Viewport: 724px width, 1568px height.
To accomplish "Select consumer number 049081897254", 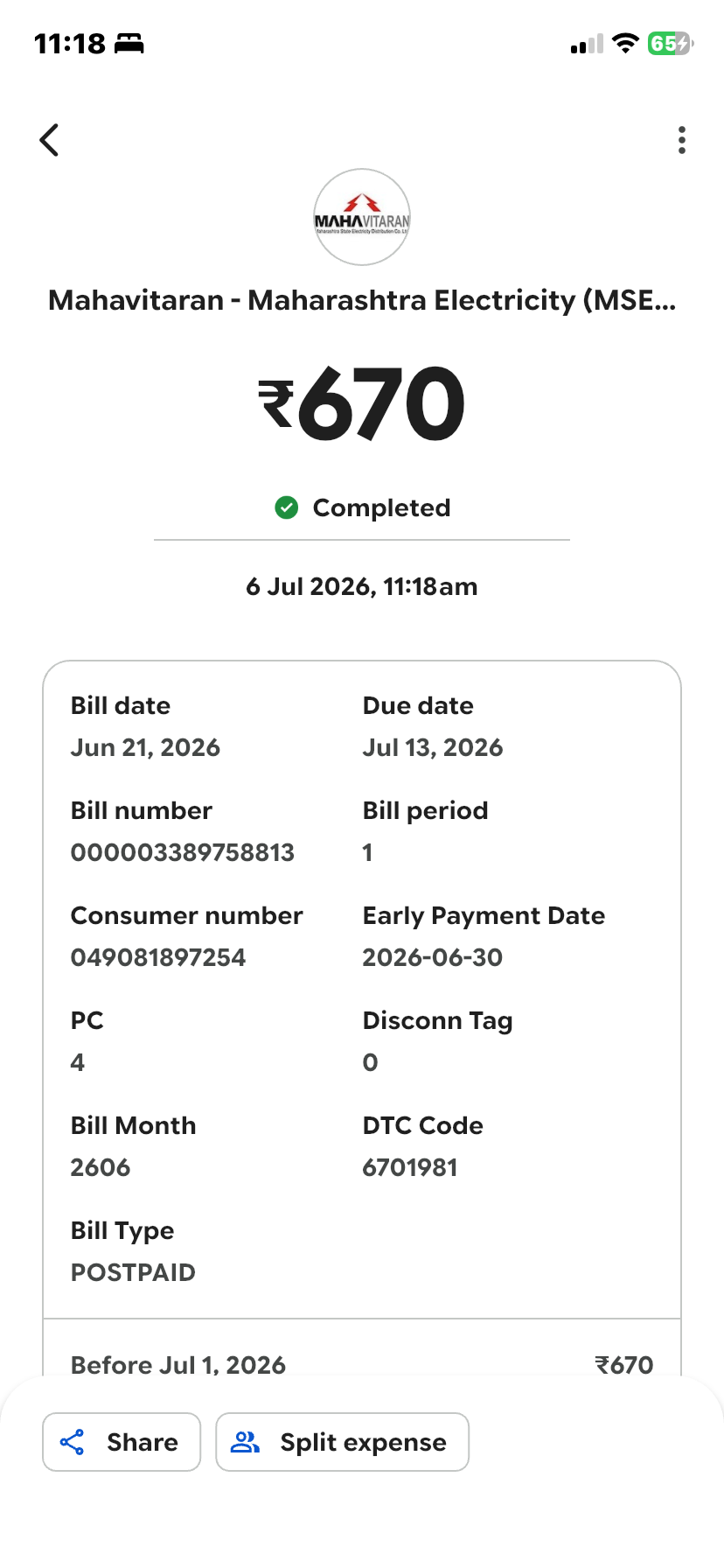I will tap(158, 957).
